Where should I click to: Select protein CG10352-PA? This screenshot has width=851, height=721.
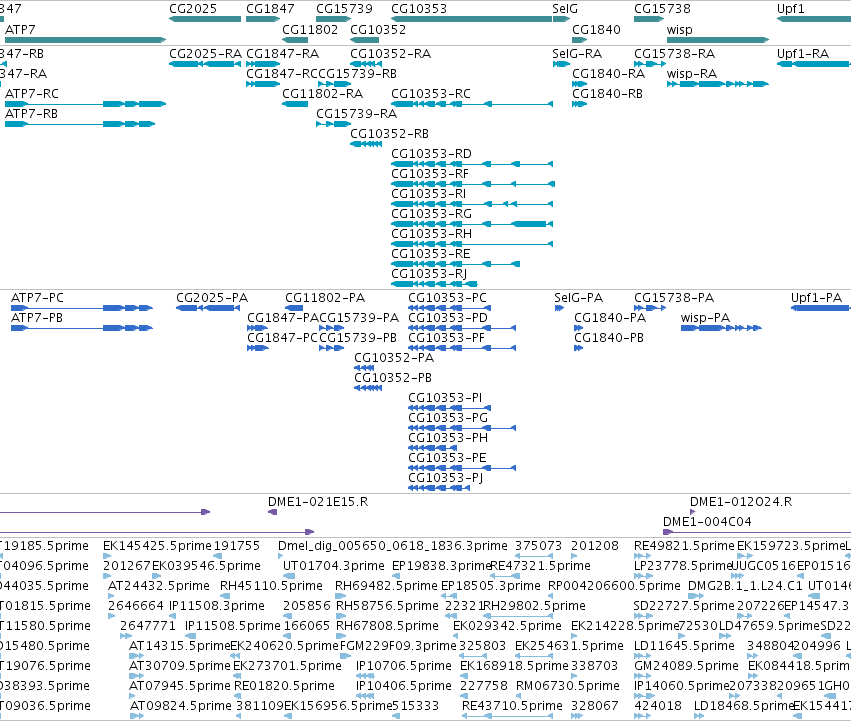(364, 368)
